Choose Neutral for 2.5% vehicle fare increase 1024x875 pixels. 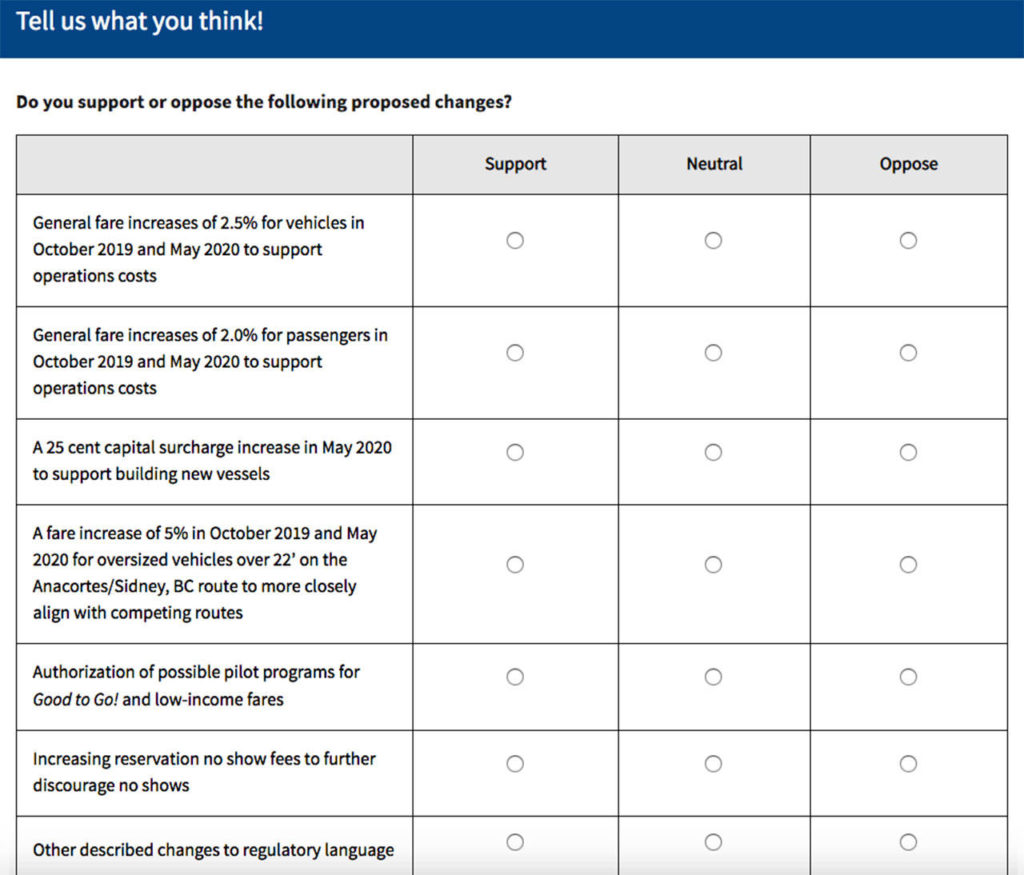coord(713,240)
